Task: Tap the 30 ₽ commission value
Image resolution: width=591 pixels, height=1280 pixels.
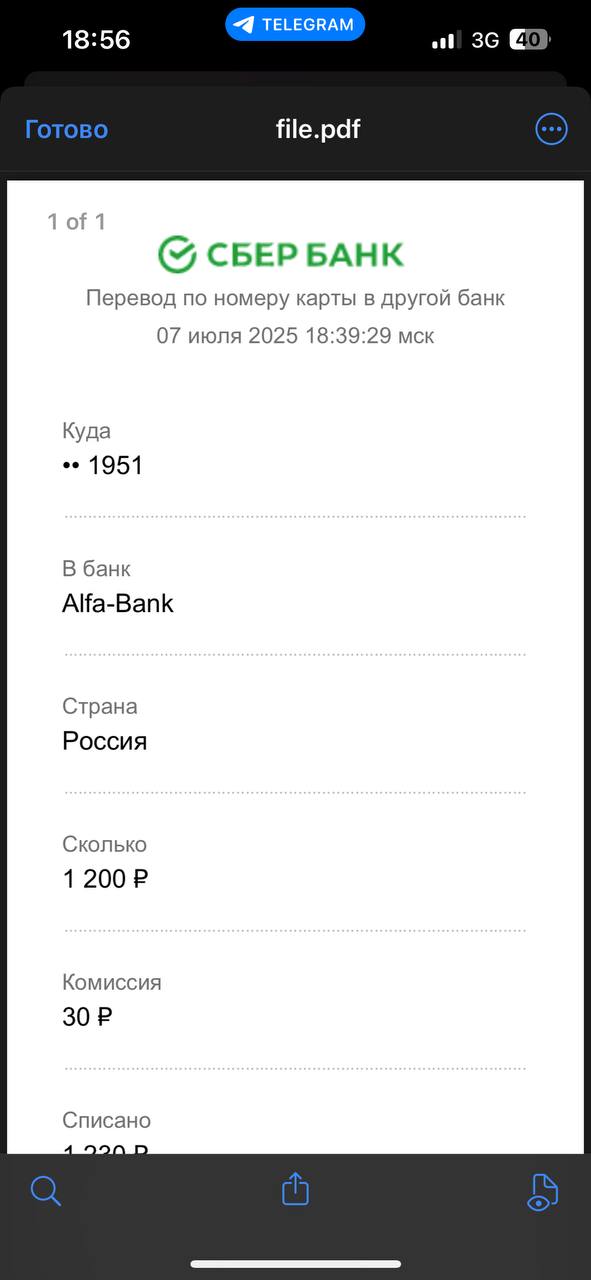Action: [88, 1017]
